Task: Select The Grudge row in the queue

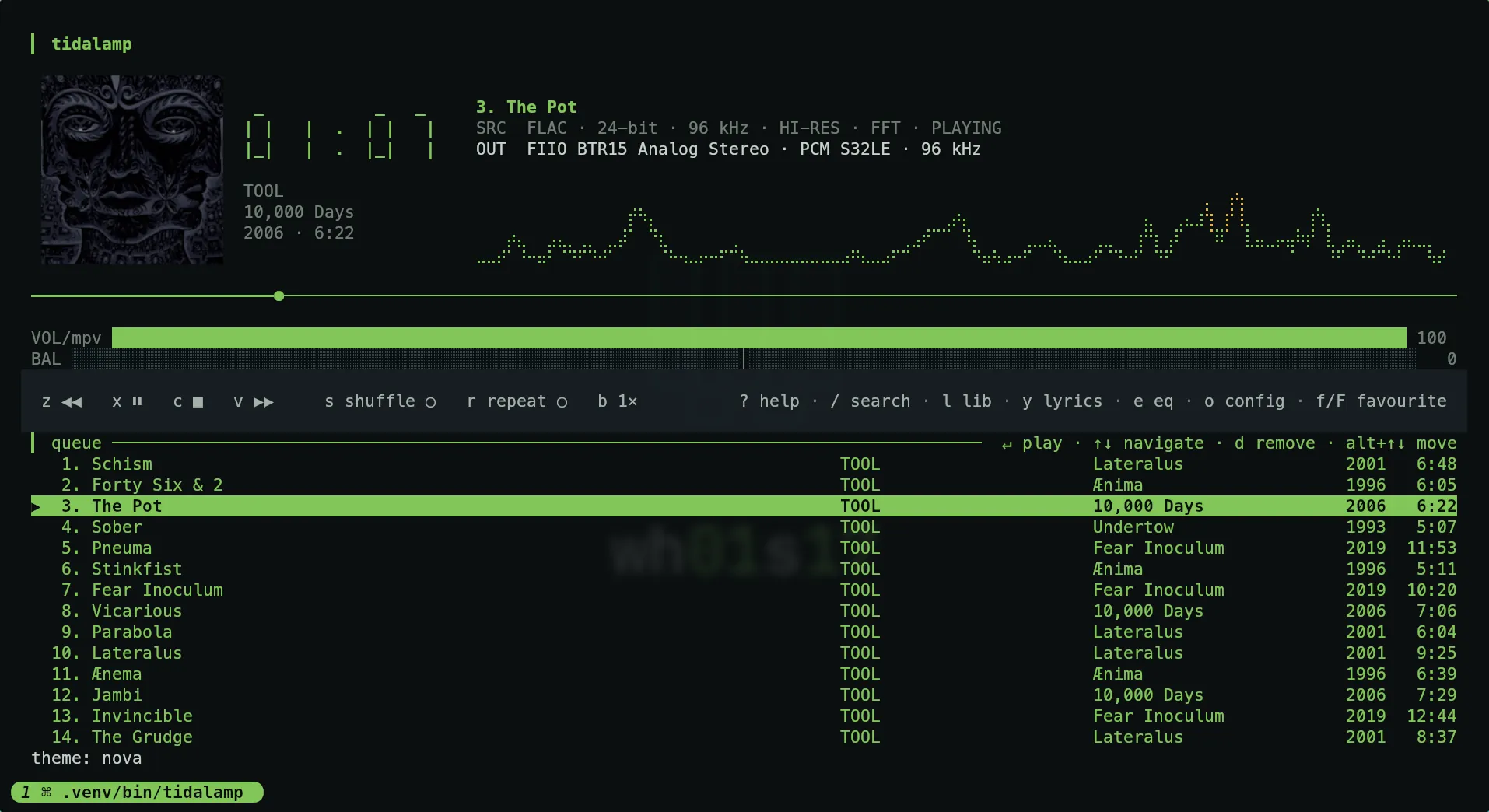Action: 744,737
